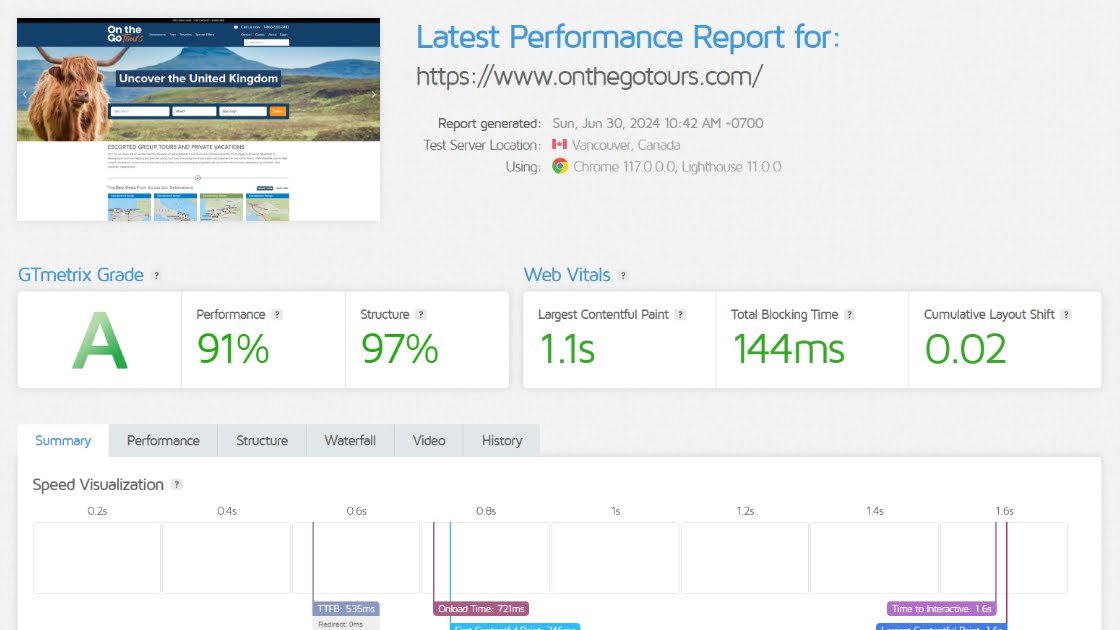Click the Canada flag icon
This screenshot has height=630, width=1120.
pyautogui.click(x=560, y=145)
